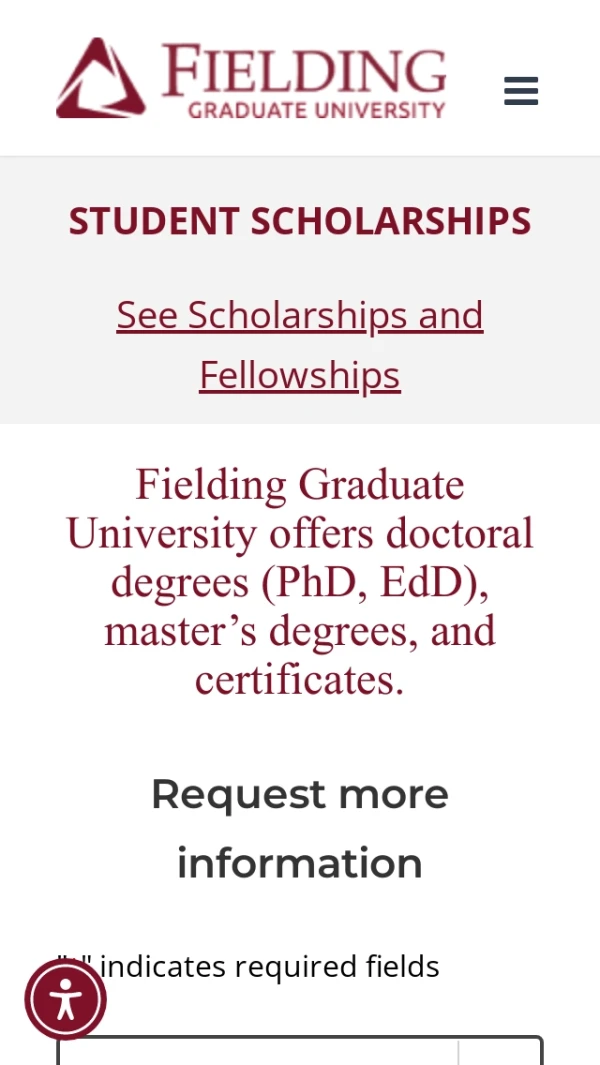The image size is (600, 1065).
Task: Click the master's degrees text line
Action: tap(300, 631)
